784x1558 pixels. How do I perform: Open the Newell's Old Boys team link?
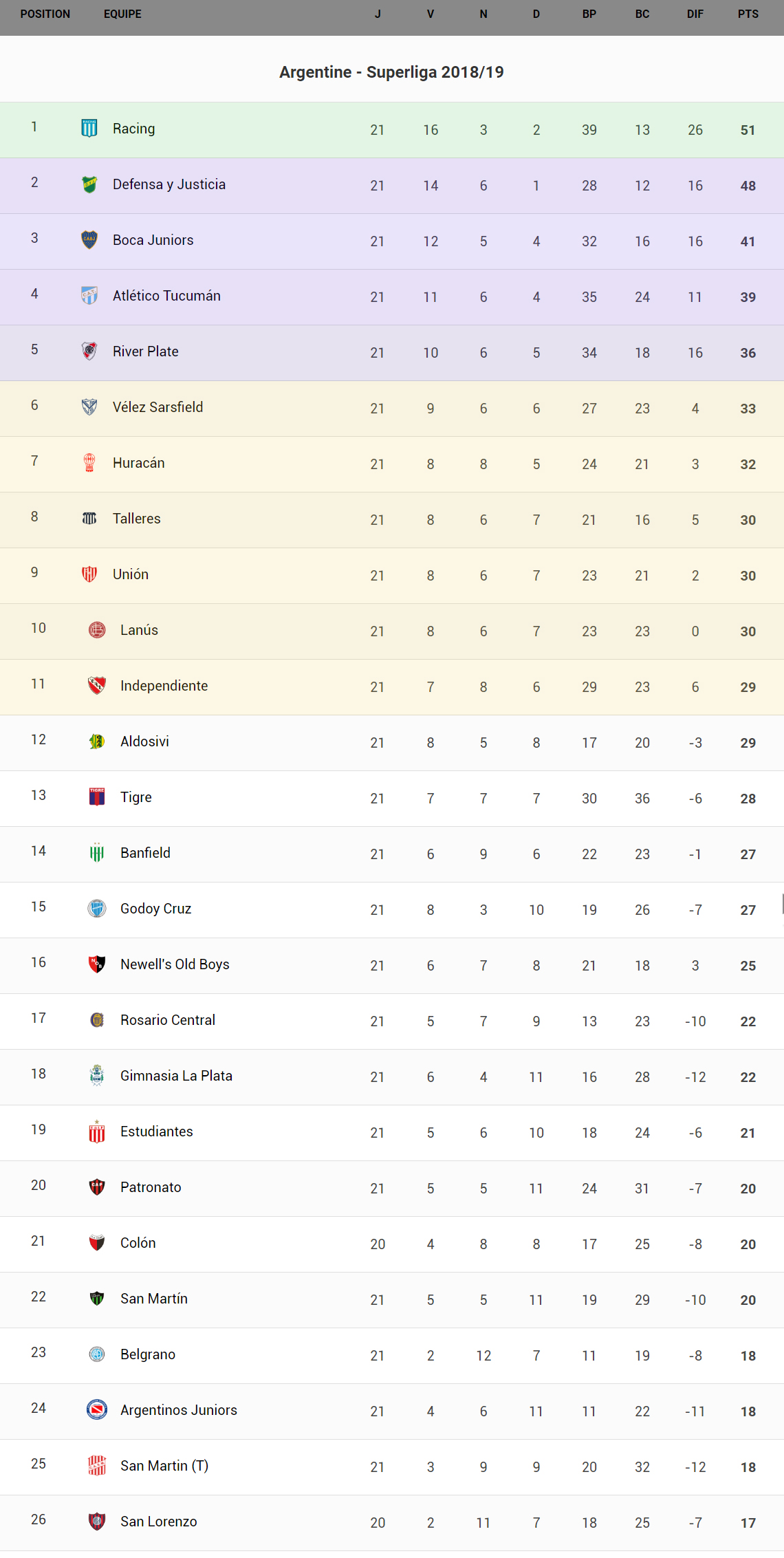pos(175,964)
